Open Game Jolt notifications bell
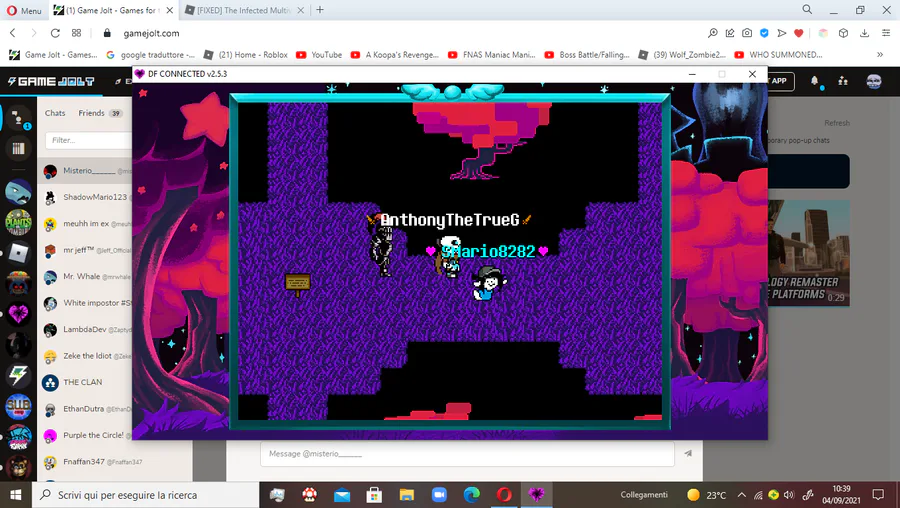Screen dimensions: 900x508 tap(814, 81)
